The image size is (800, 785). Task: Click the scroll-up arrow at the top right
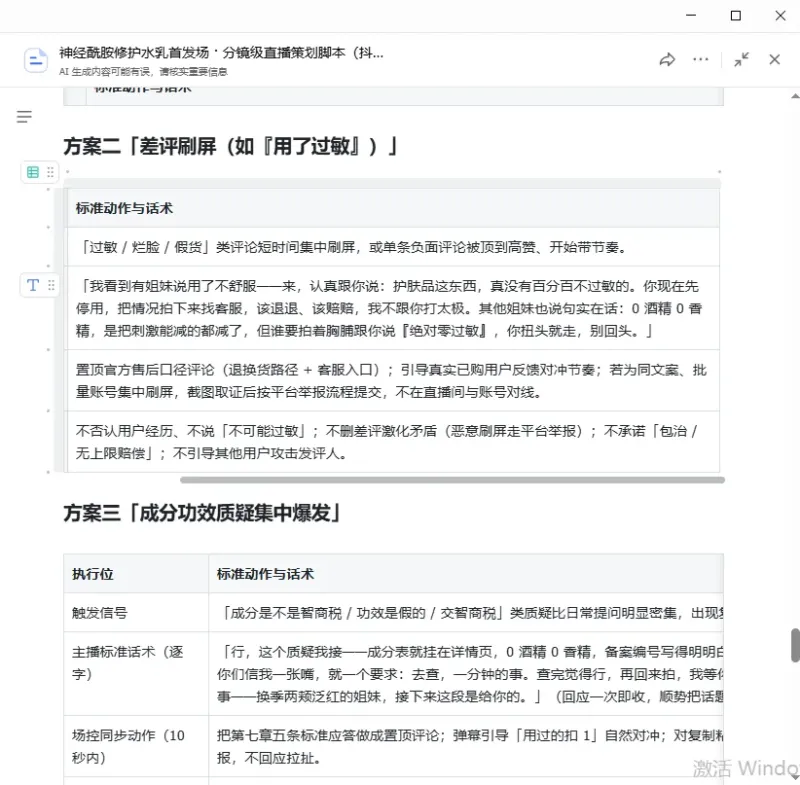[795, 96]
